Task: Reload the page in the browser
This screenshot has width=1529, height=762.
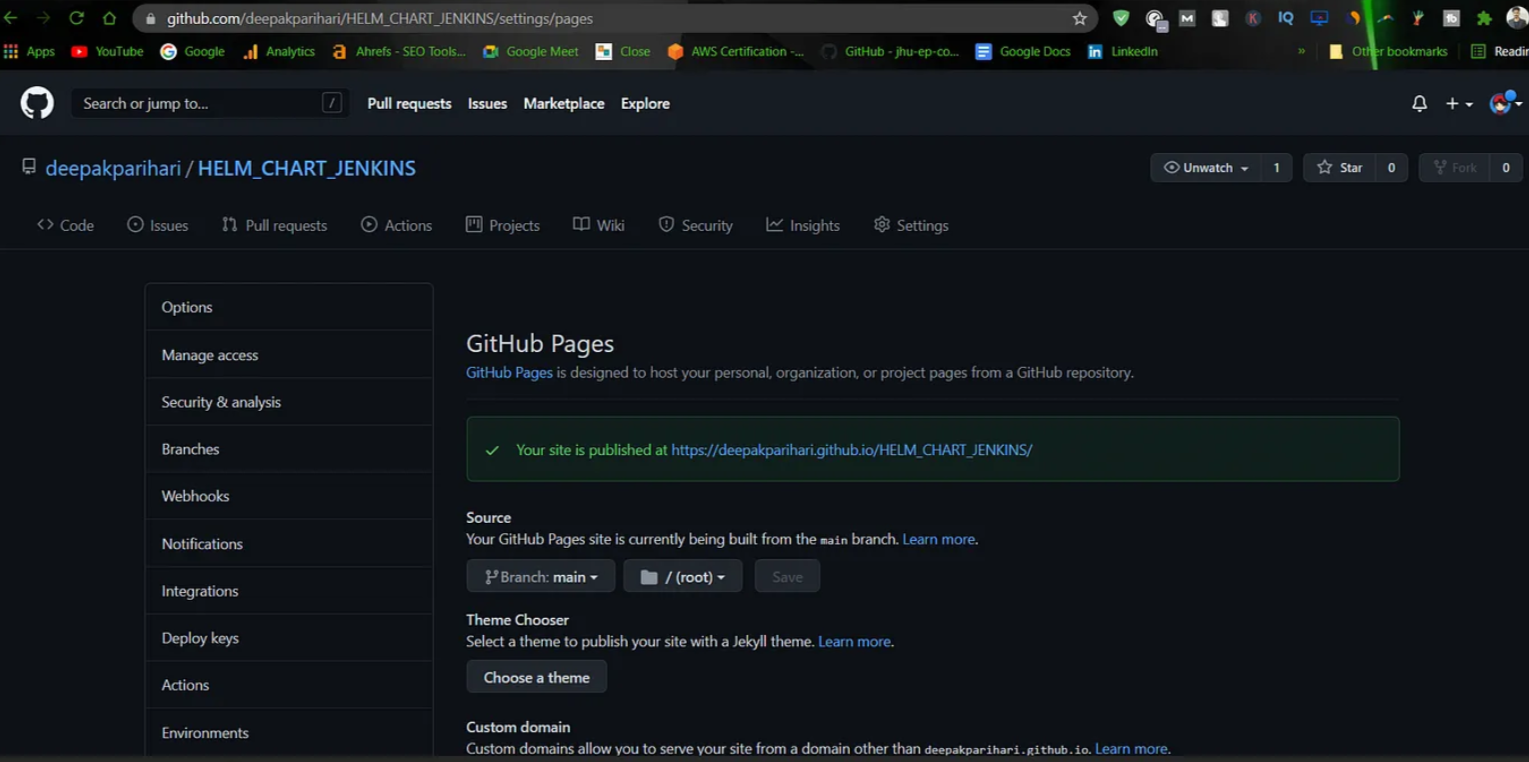Action: (76, 18)
